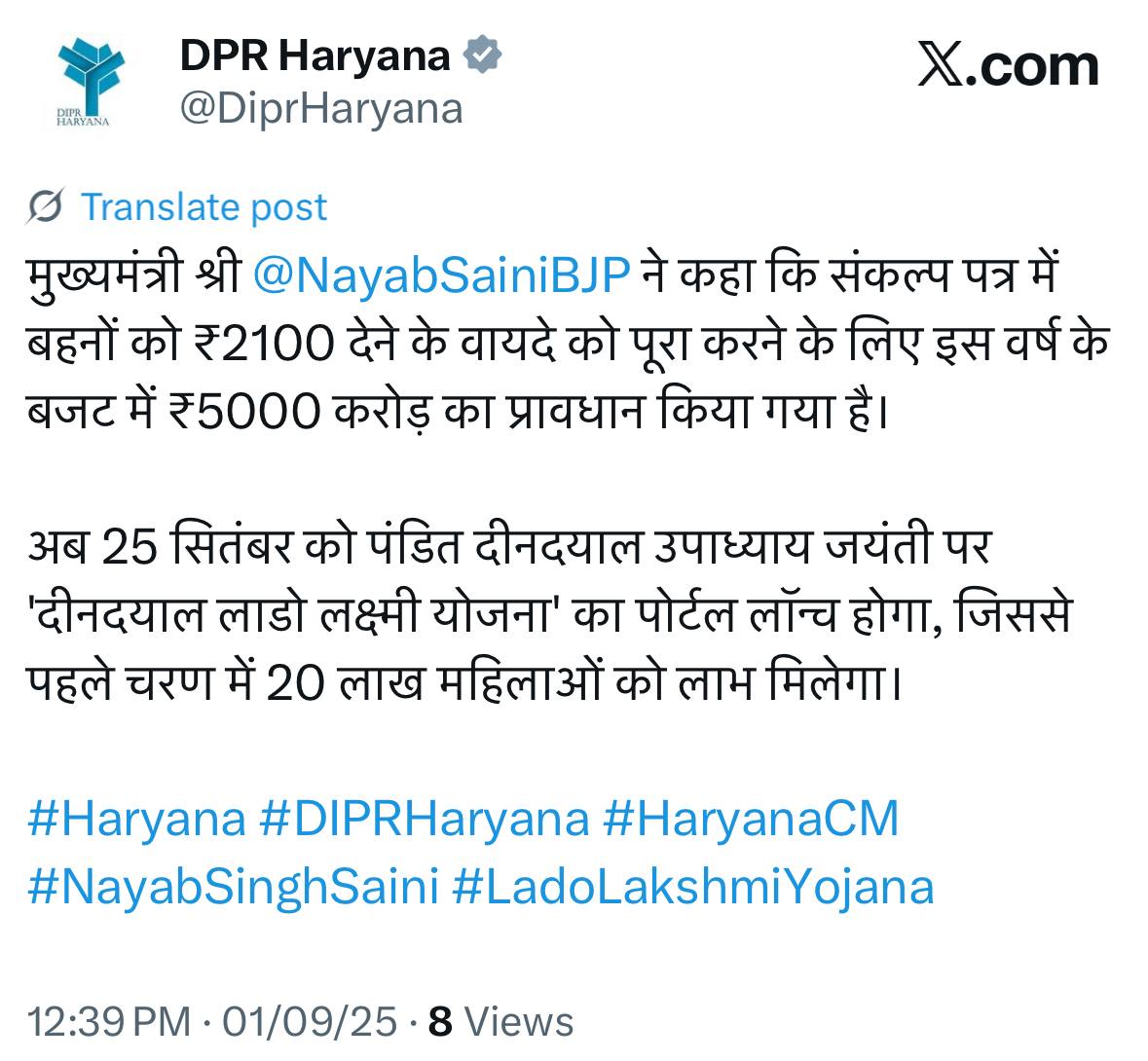This screenshot has width=1148, height=1061.
Task: Click the ₹2100 amount in post text
Action: click(x=265, y=344)
